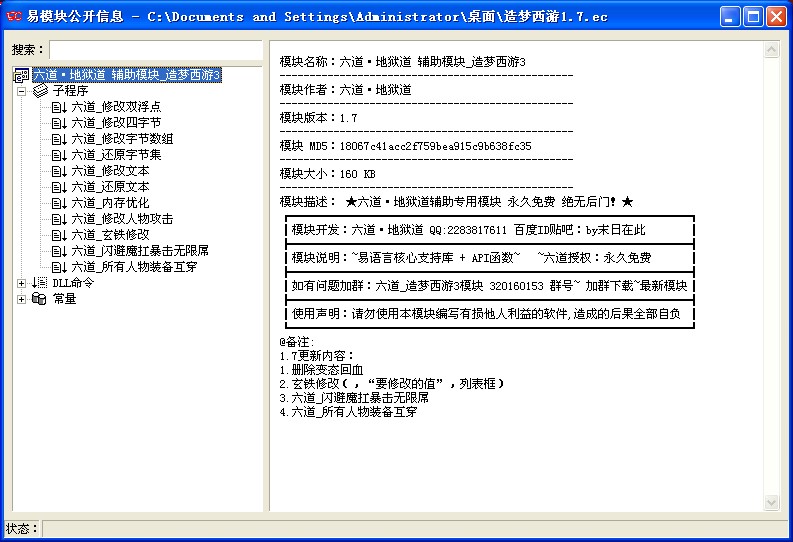Screen dimensions: 793x542
Task: Click the 模块 MD5 hash line
Action: coord(405,146)
